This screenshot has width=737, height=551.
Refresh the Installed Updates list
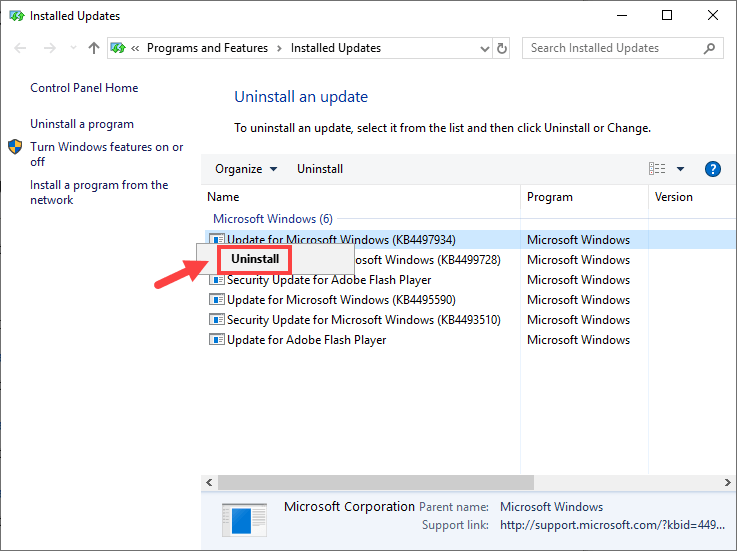pos(502,48)
